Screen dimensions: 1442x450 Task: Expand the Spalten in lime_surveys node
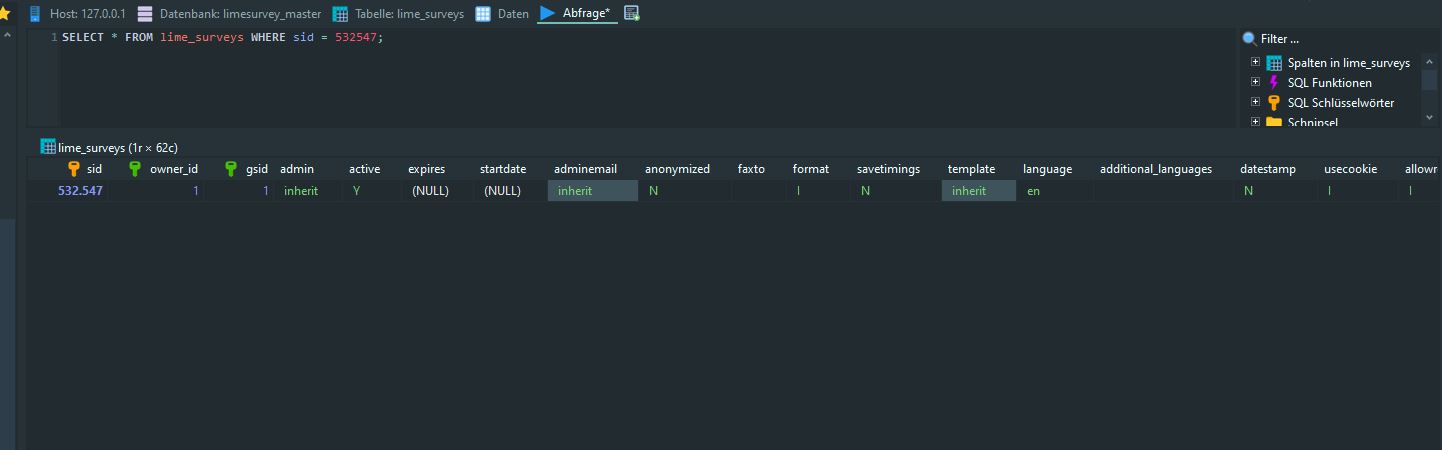[1255, 63]
